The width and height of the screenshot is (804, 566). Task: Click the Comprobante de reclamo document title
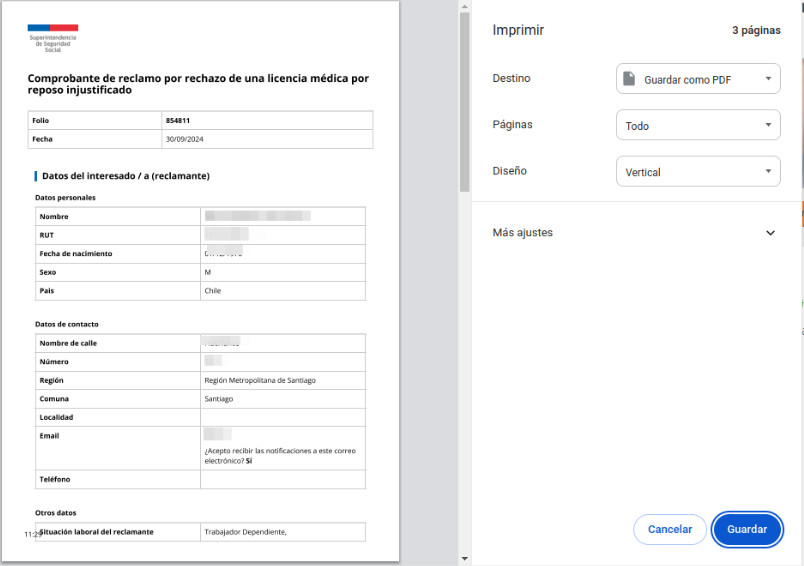[x=198, y=84]
